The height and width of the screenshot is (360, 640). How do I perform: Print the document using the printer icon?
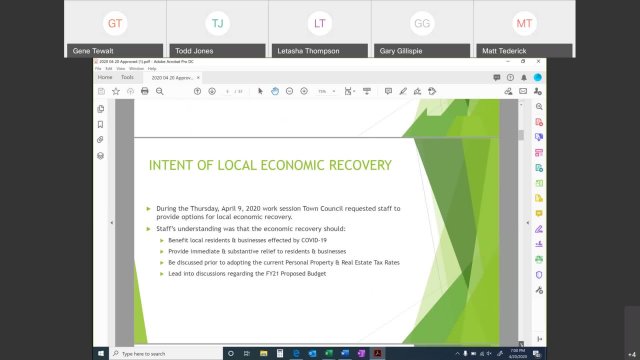[x=144, y=91]
